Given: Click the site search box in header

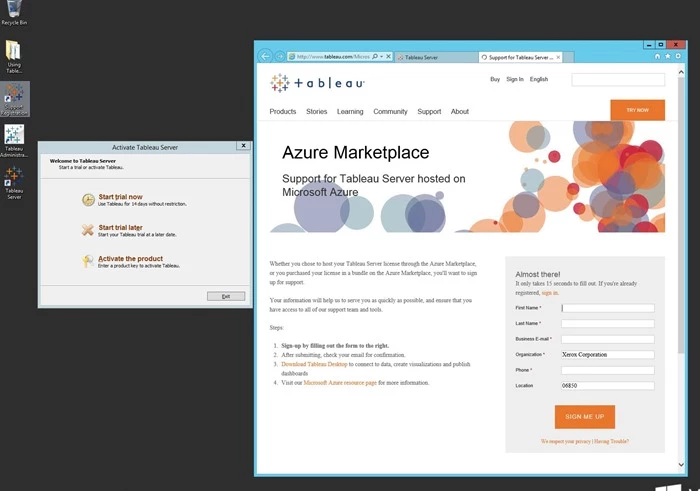Looking at the screenshot, I should click(618, 79).
